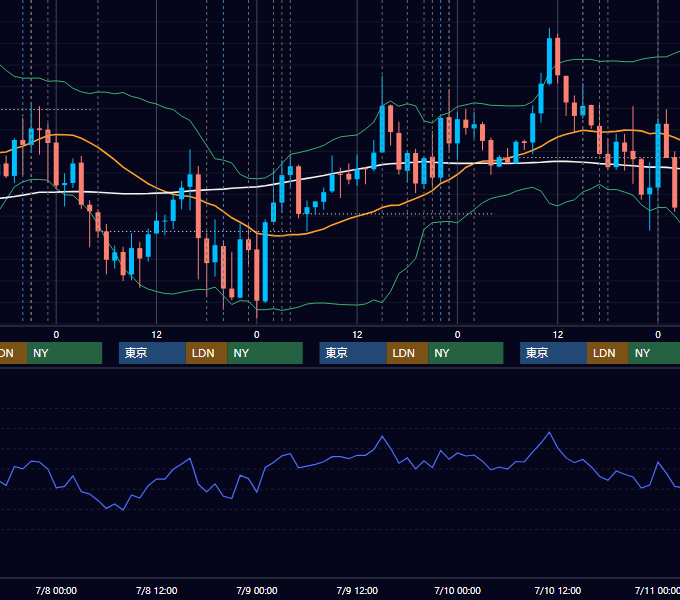Image resolution: width=680 pixels, height=600 pixels.
Task: Click the LDN session bar after 7/8 東京
Action: pos(206,353)
